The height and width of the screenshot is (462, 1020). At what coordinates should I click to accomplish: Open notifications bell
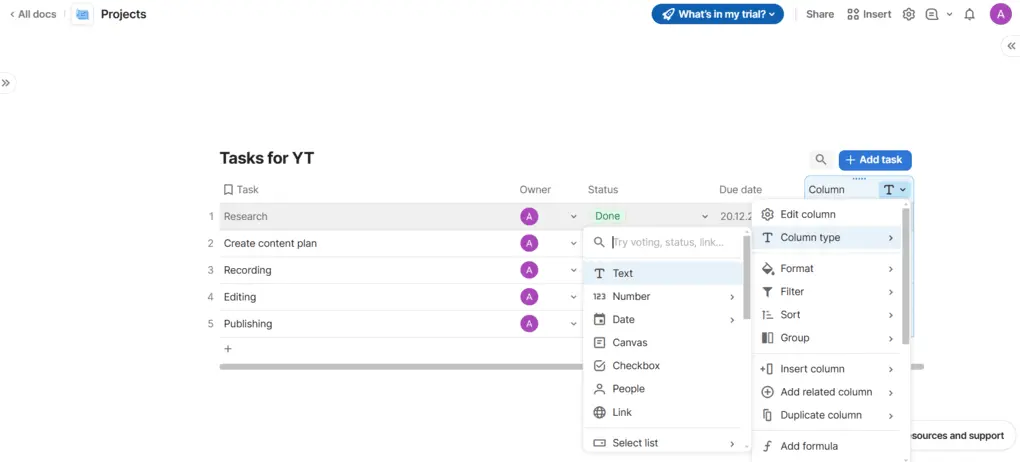tap(969, 14)
